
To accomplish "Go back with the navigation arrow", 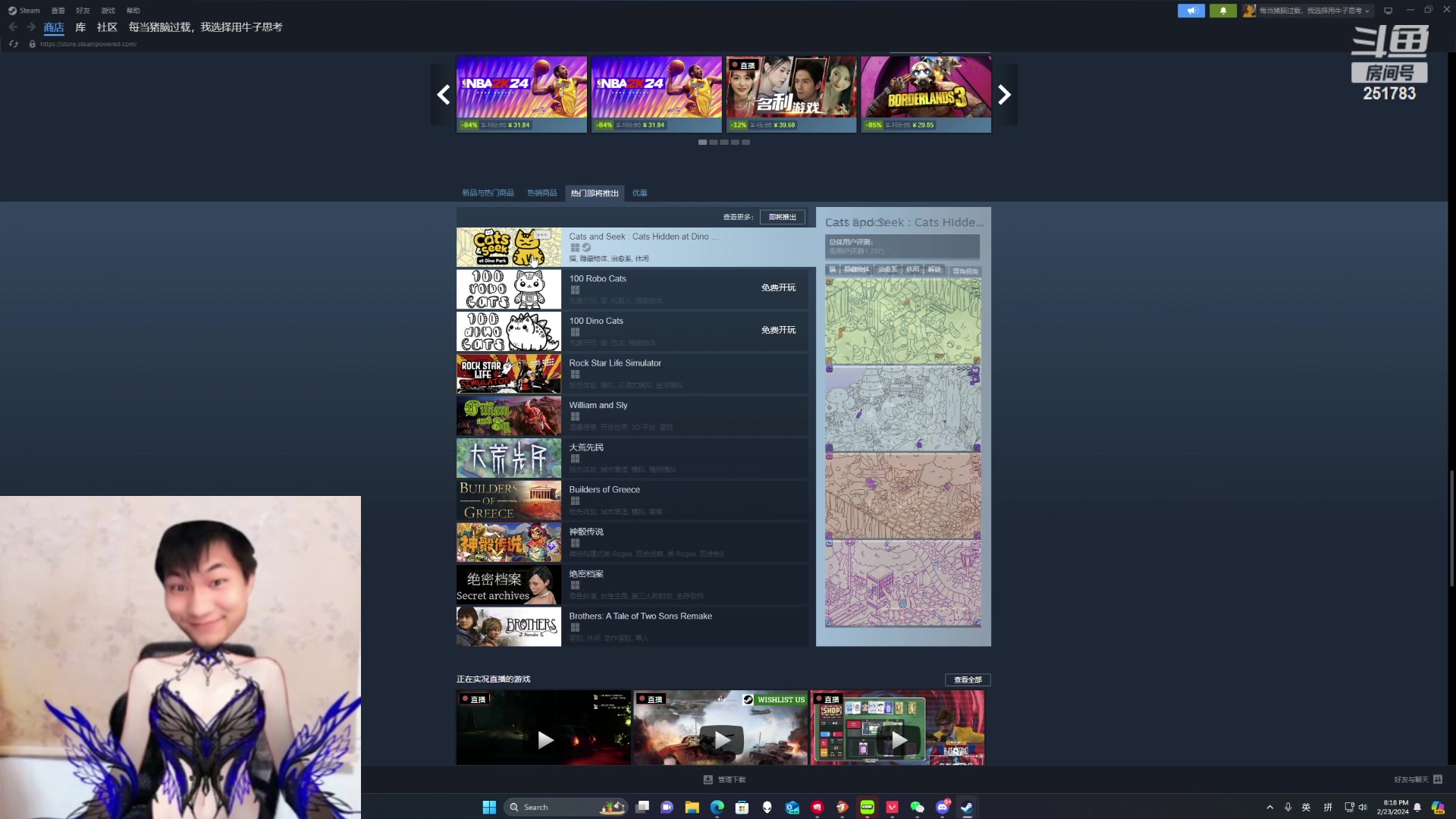I will [13, 27].
